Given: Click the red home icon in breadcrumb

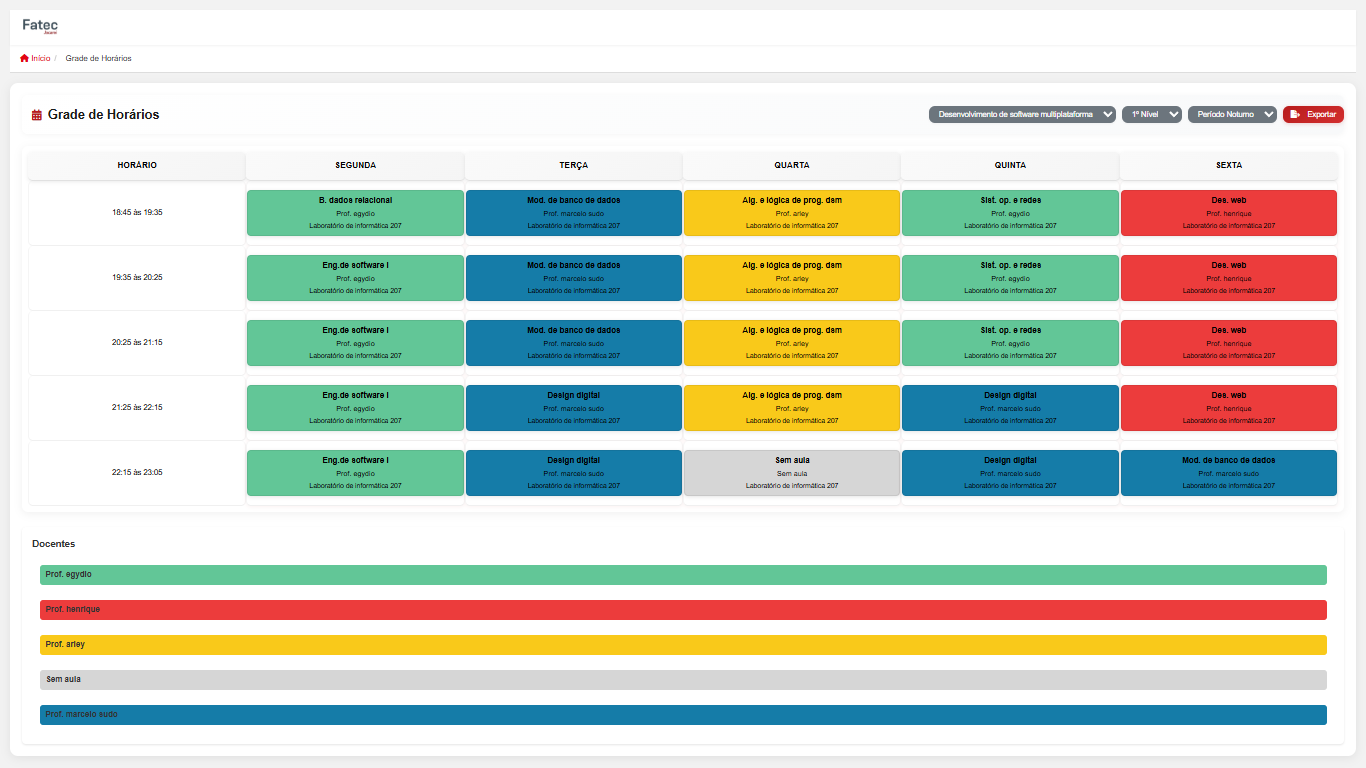Looking at the screenshot, I should (x=24, y=58).
